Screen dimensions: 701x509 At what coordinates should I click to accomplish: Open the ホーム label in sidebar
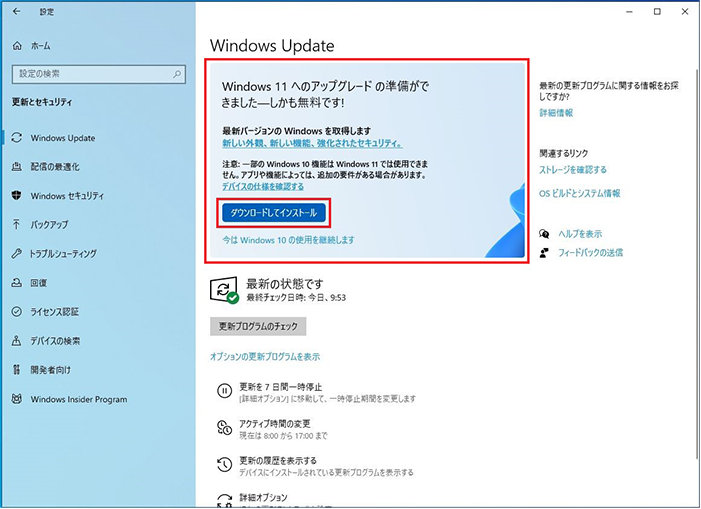point(40,46)
